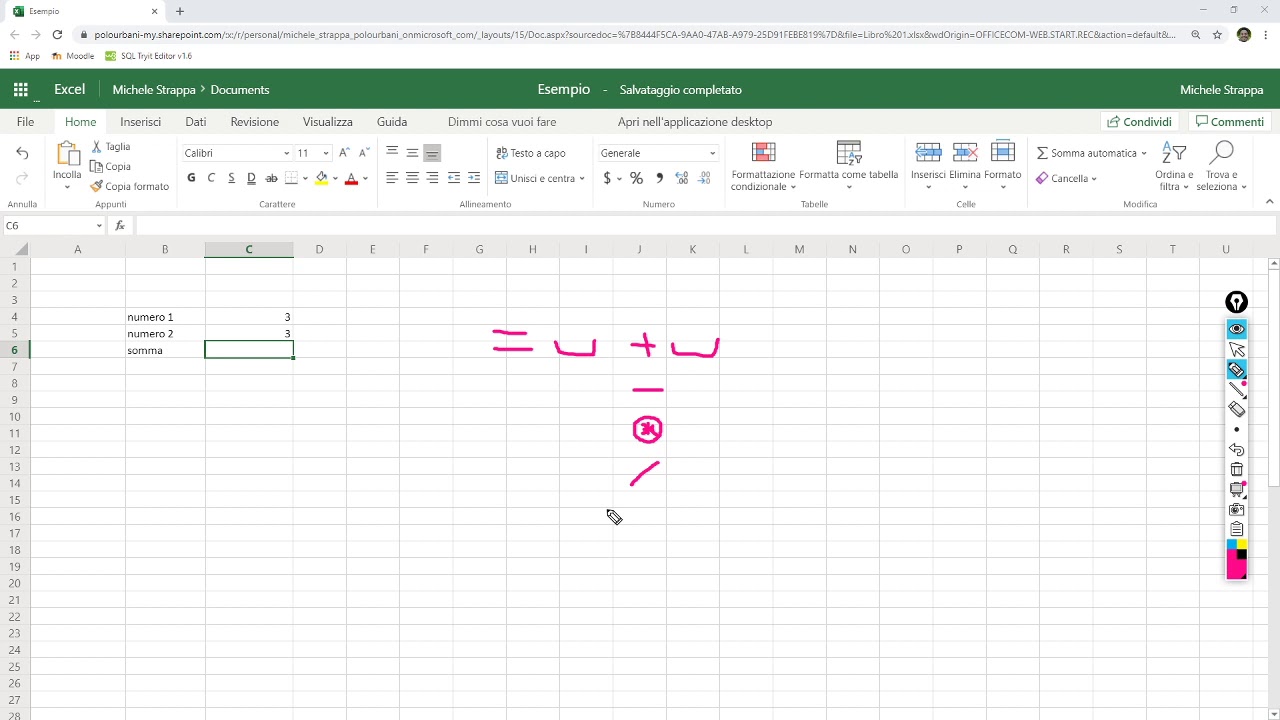The height and width of the screenshot is (720, 1280).
Task: Open the fill color dropdown arrow
Action: (335, 179)
